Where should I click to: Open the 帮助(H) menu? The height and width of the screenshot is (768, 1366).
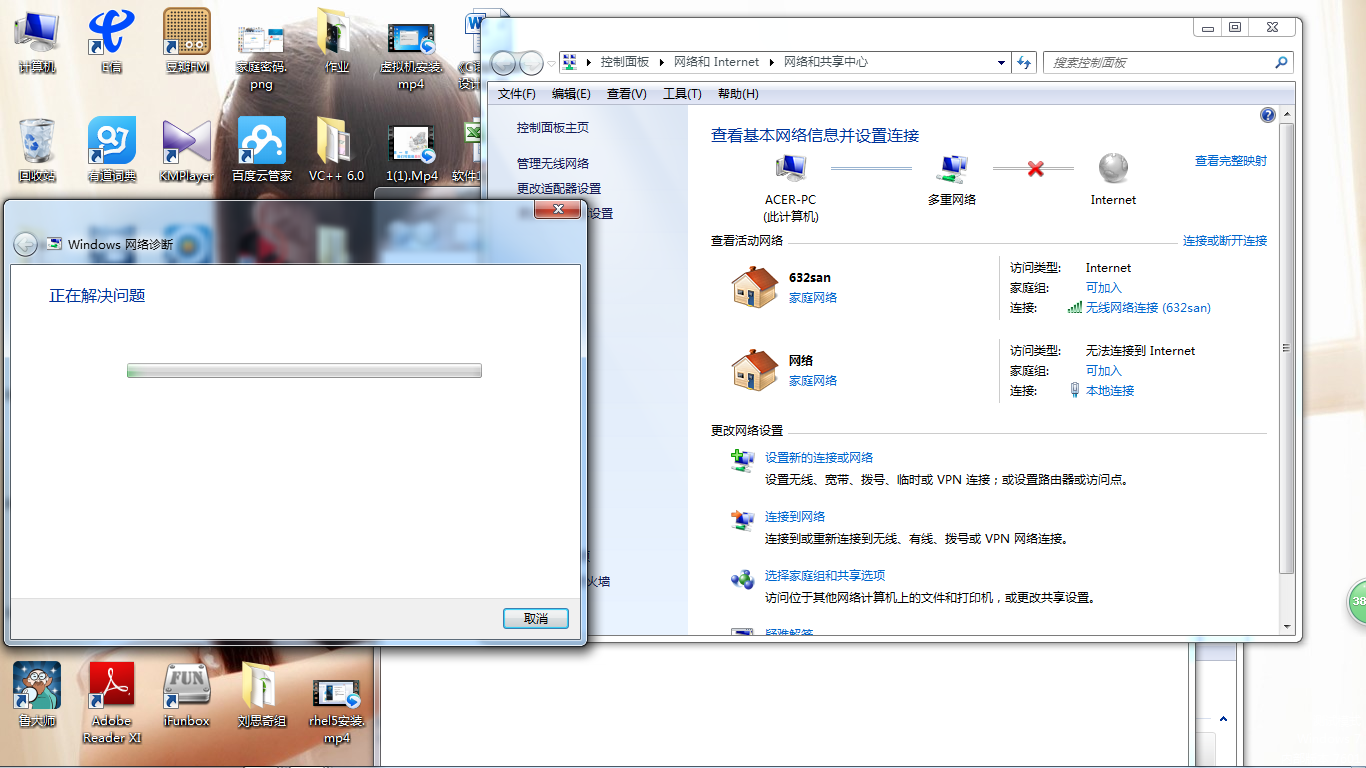(738, 94)
